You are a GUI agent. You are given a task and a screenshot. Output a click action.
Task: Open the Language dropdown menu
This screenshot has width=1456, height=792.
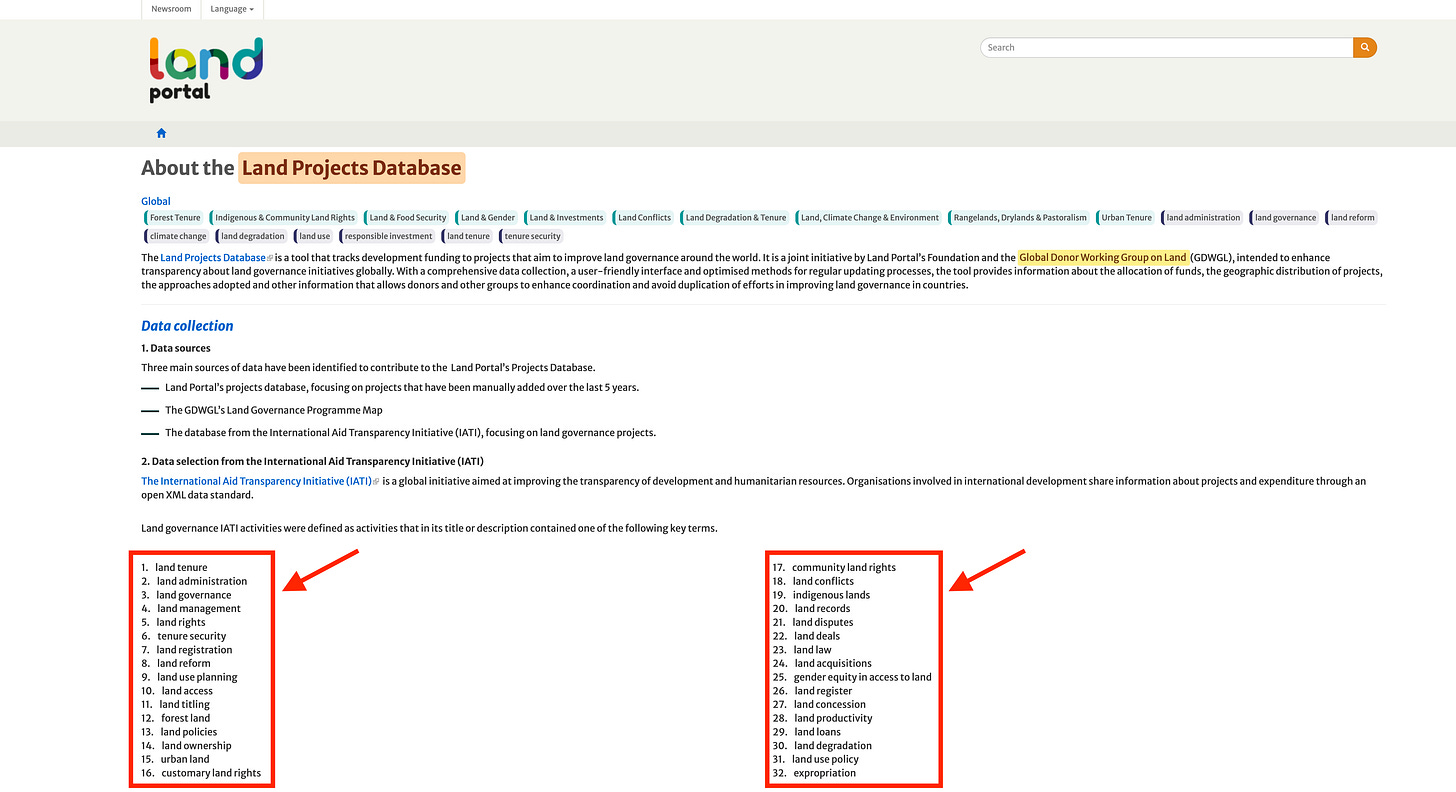(x=232, y=9)
